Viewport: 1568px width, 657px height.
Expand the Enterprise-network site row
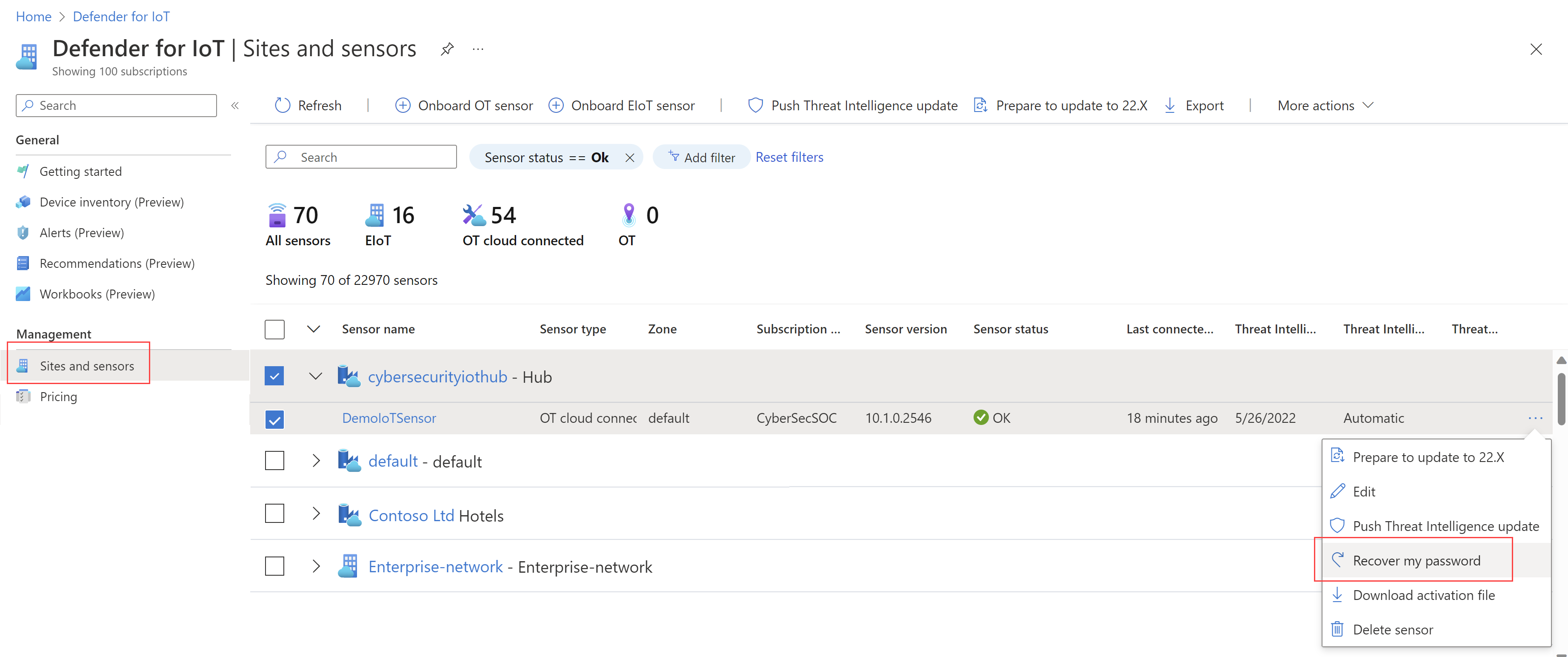(x=315, y=566)
